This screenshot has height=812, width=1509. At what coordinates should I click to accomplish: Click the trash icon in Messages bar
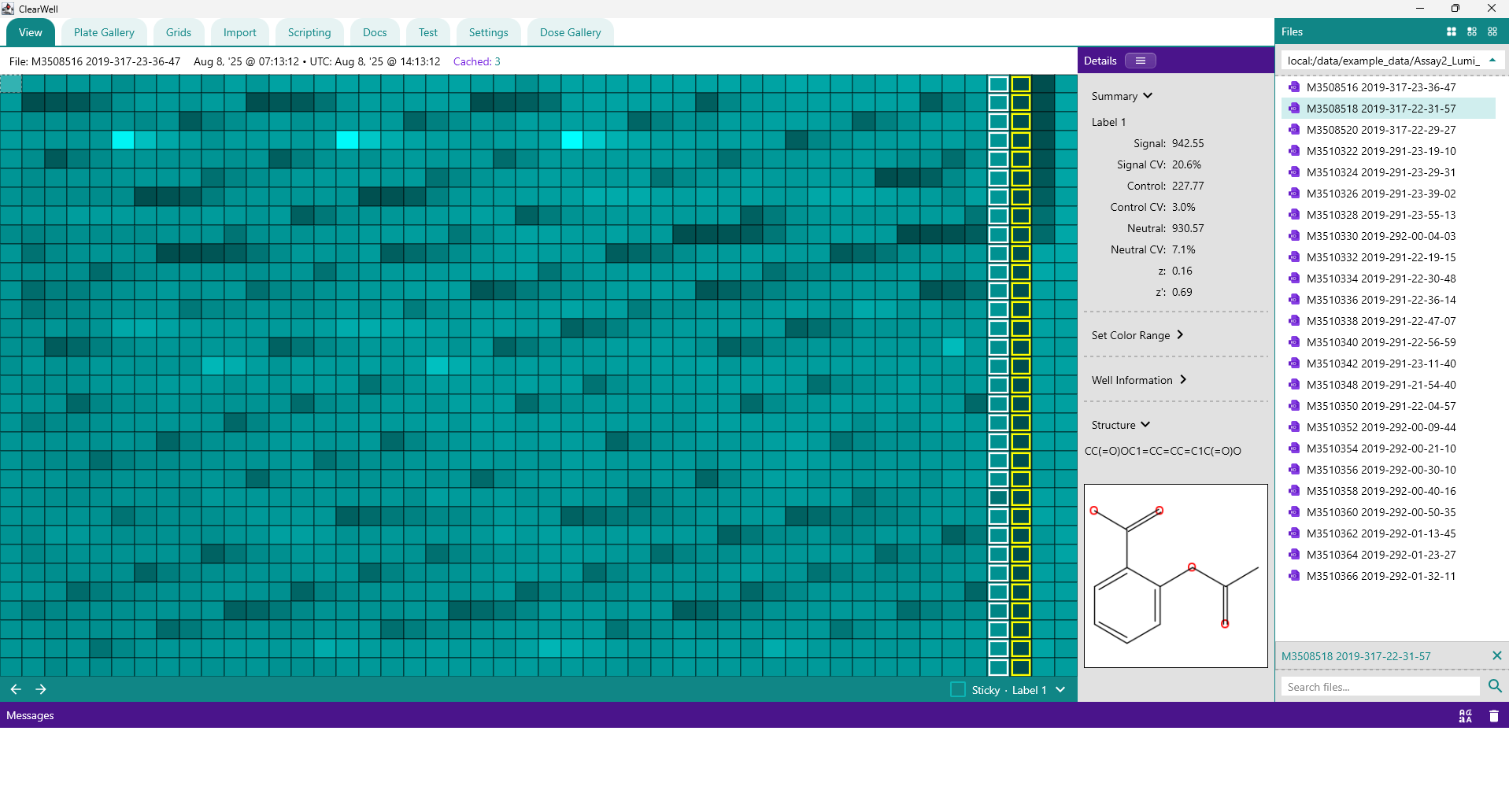(1494, 716)
